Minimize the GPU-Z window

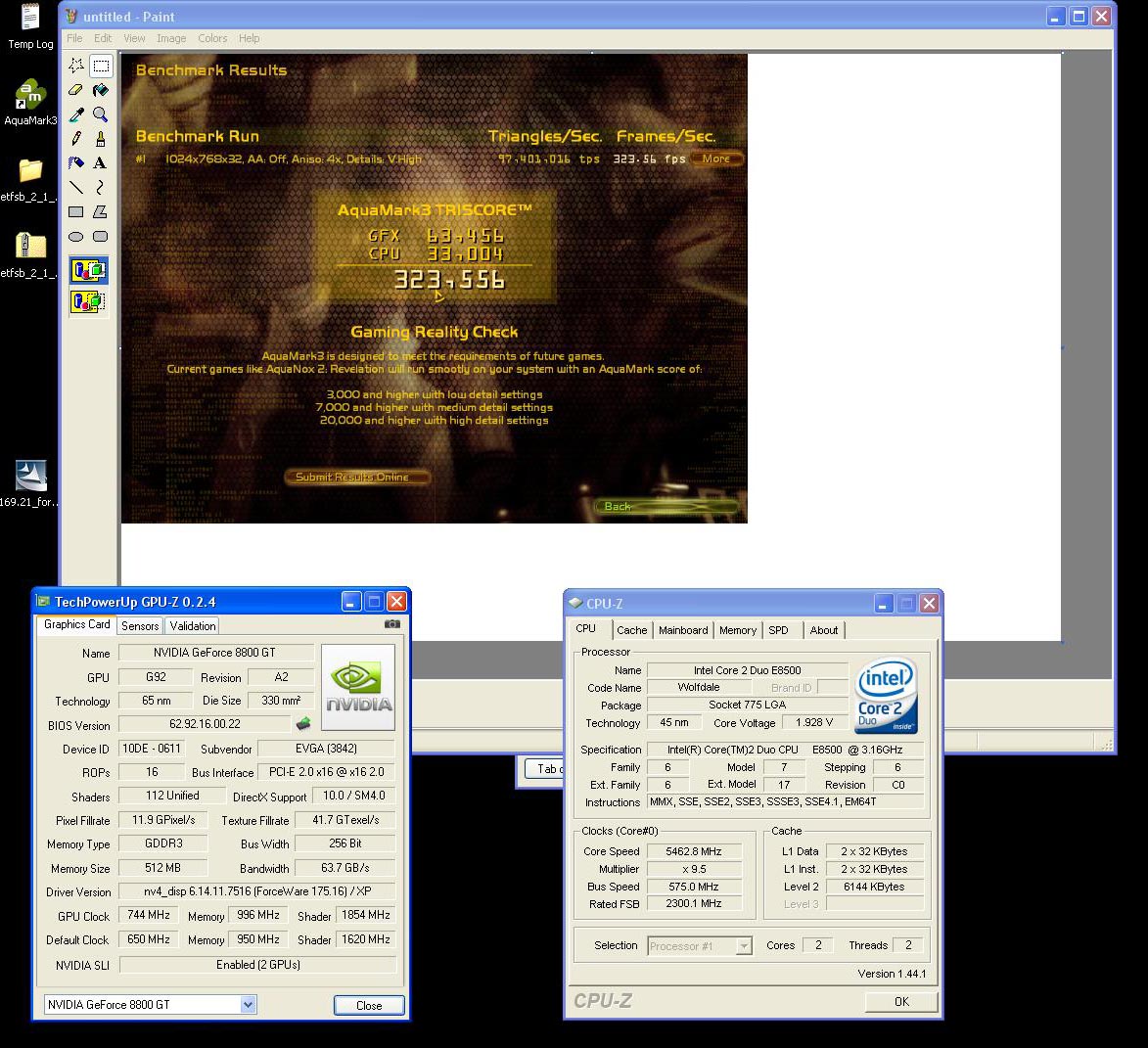(x=351, y=602)
